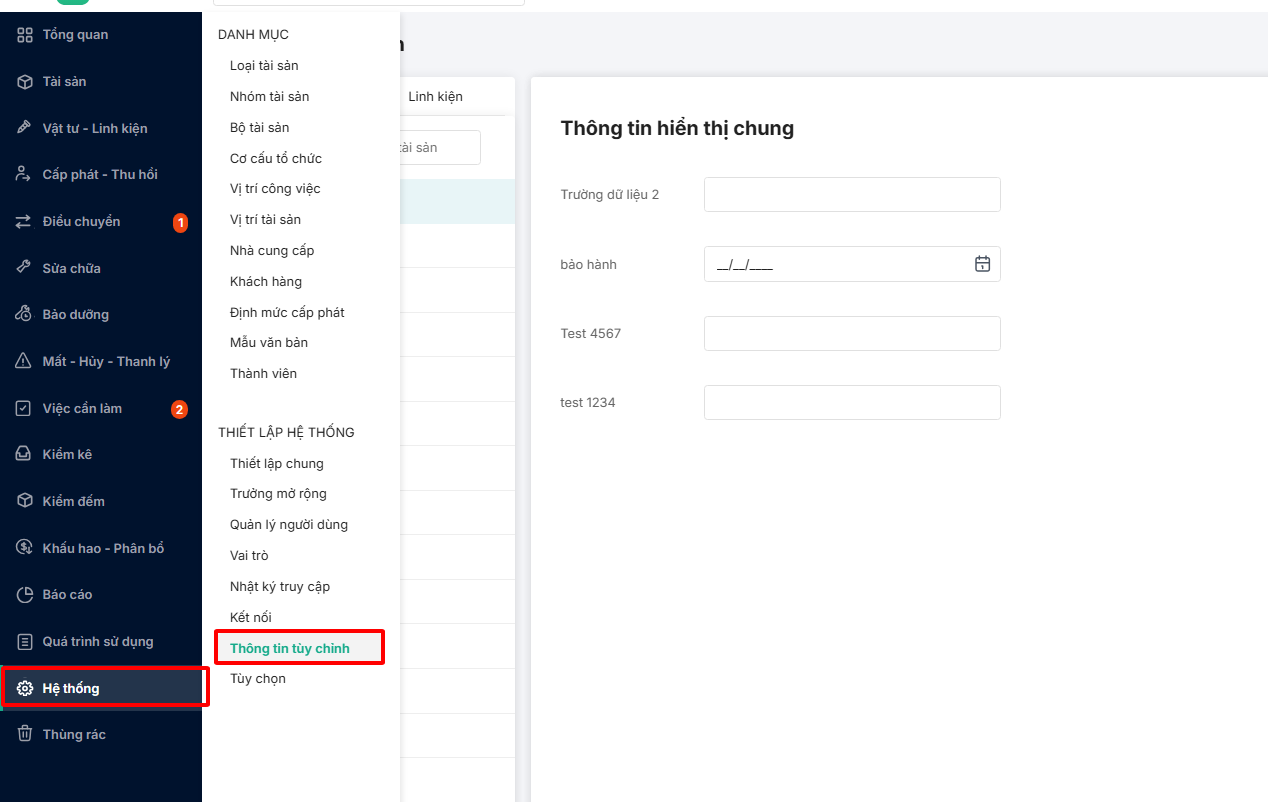
Task: Select Cơ cấu tổ chức menu item
Action: click(x=275, y=158)
